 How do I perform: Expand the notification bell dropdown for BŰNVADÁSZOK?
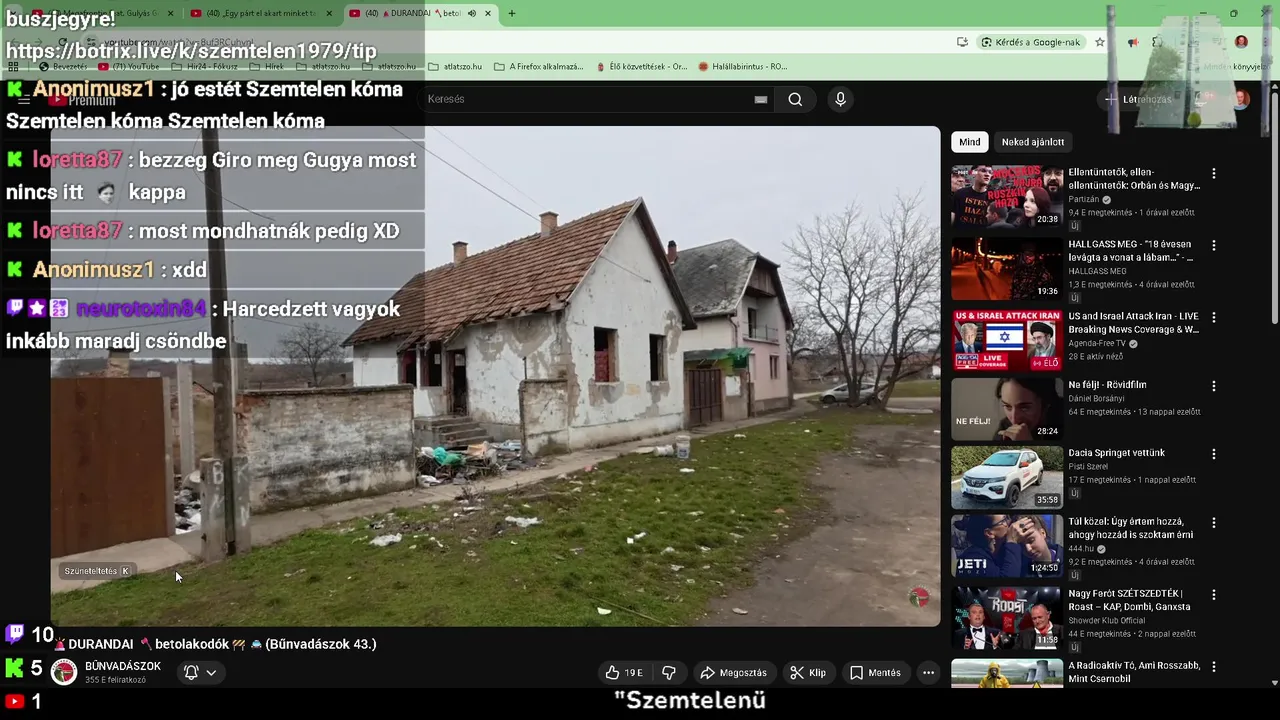coord(200,672)
